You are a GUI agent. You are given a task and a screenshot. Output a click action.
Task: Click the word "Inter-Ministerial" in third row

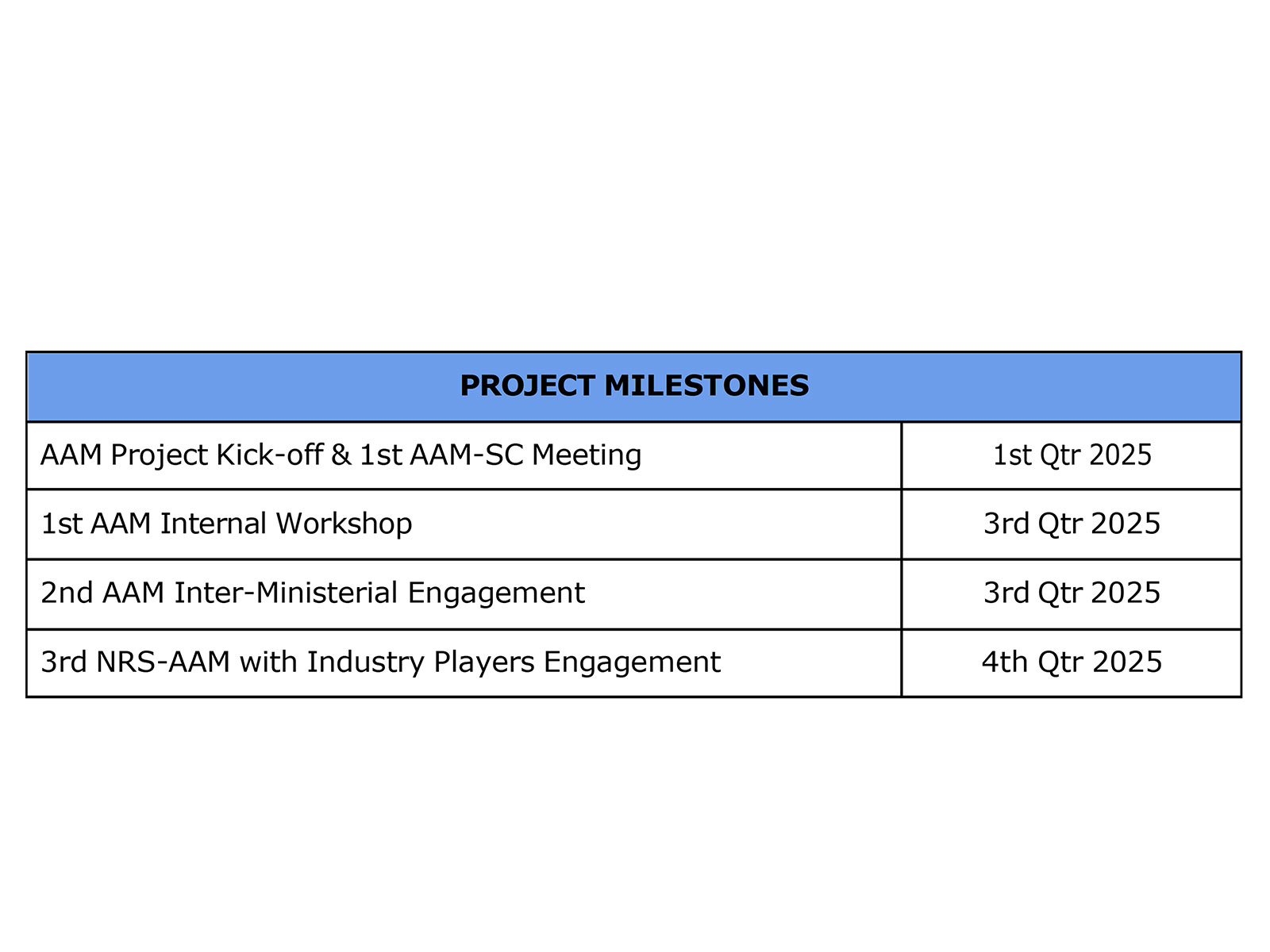(x=287, y=593)
